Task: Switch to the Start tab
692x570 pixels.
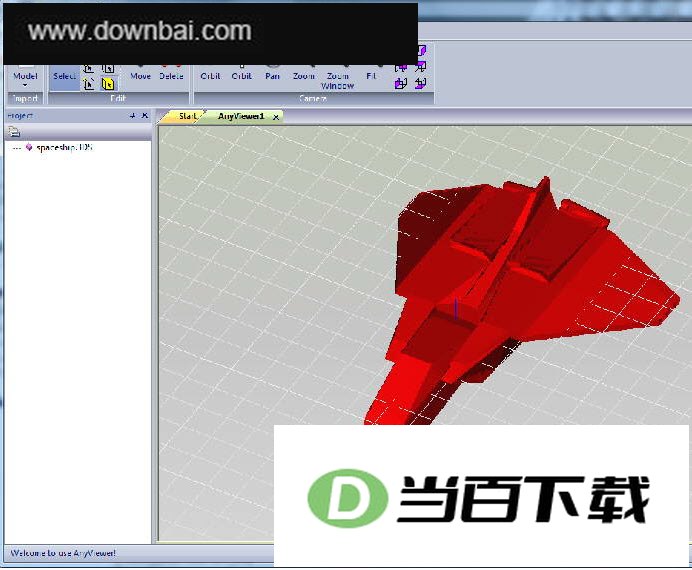Action: tap(187, 116)
